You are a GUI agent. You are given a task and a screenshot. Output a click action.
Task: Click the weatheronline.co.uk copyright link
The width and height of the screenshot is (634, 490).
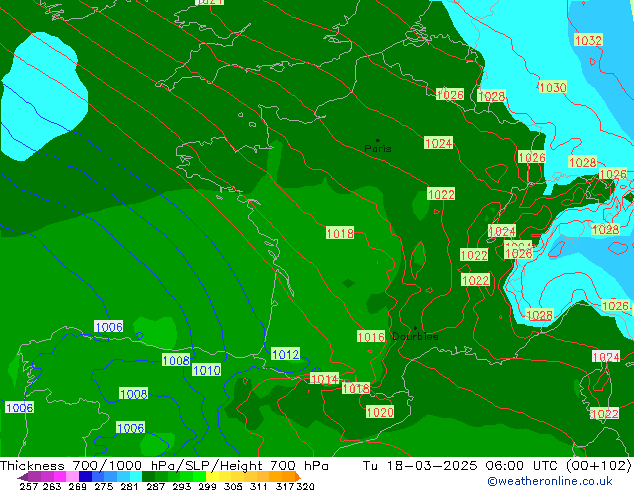click(x=550, y=481)
